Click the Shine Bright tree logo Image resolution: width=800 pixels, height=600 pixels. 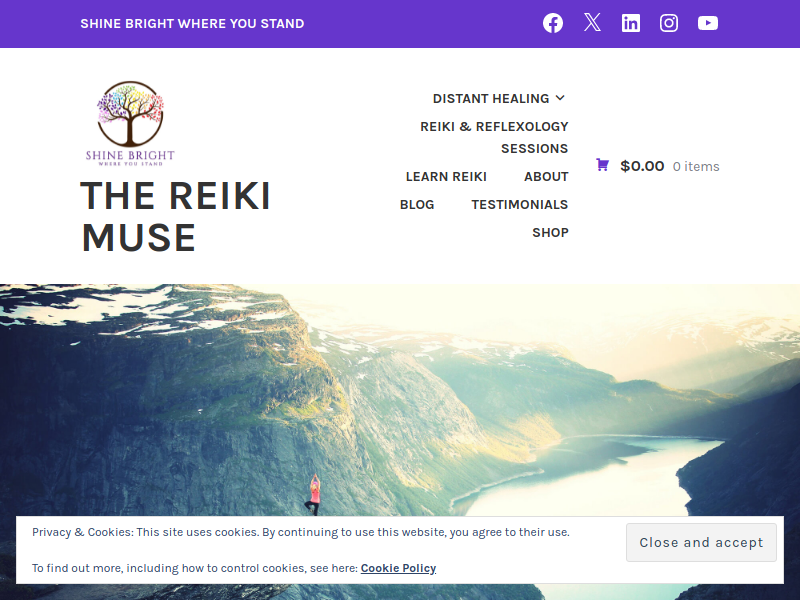(x=130, y=123)
